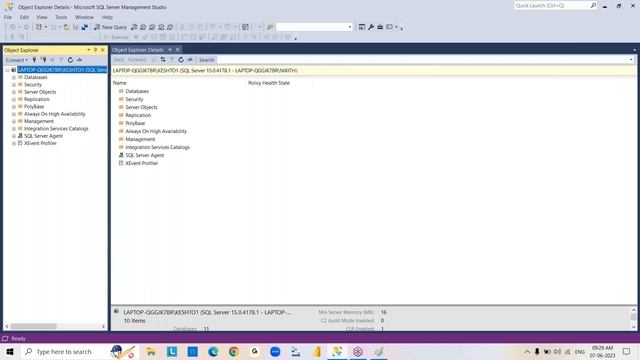Click the New Query toolbar button
The height and width of the screenshot is (360, 640).
[111, 27]
